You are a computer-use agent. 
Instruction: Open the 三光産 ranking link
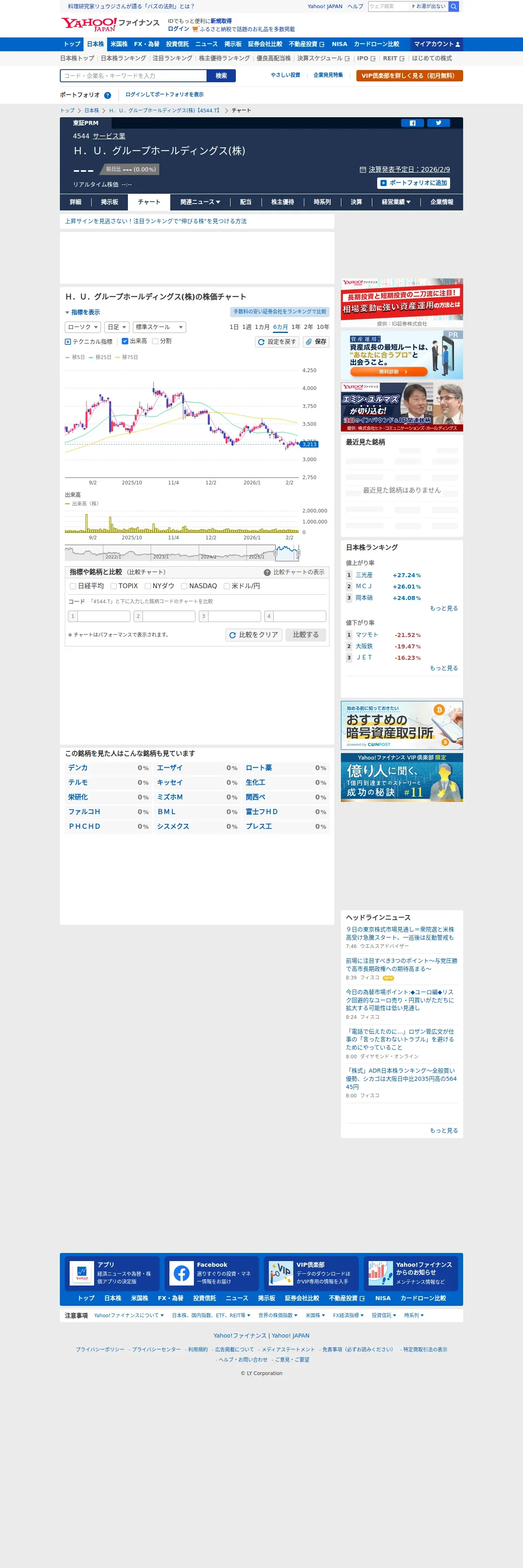(x=364, y=575)
